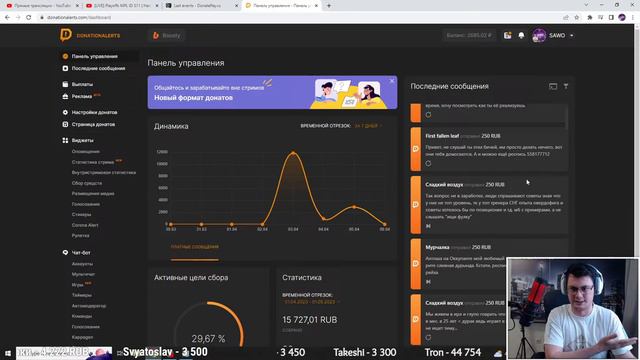Bookmark this page with the star icon

point(577,18)
